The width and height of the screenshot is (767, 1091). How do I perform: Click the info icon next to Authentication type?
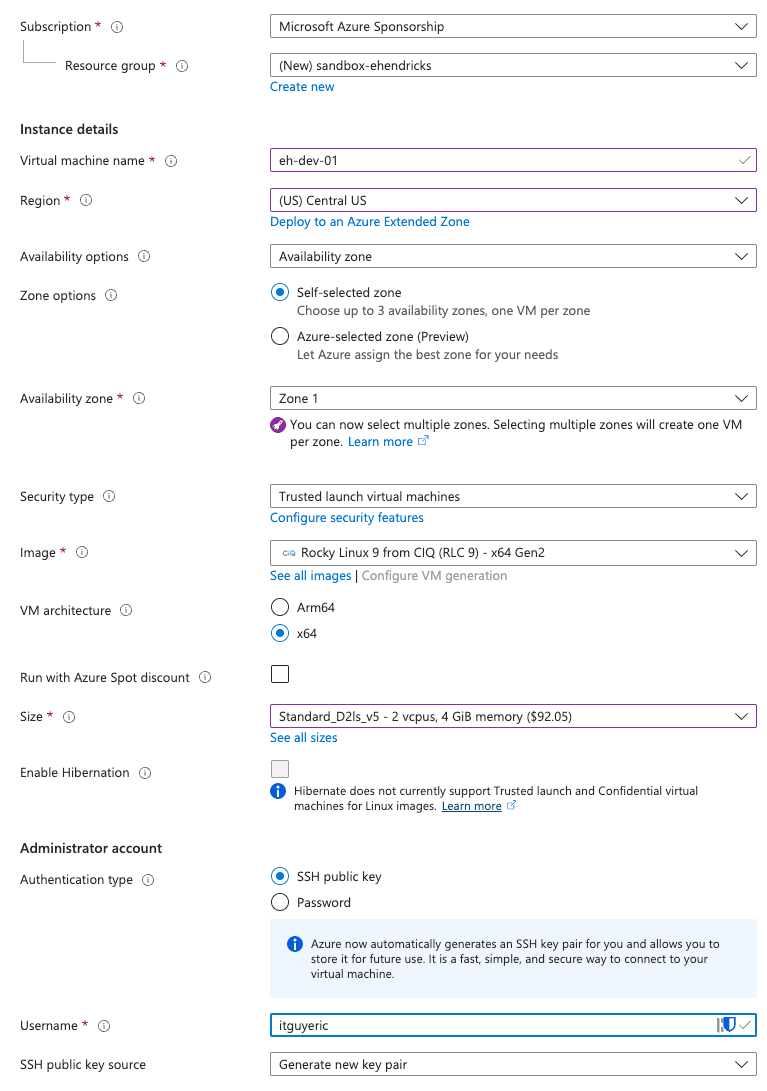[x=148, y=880]
